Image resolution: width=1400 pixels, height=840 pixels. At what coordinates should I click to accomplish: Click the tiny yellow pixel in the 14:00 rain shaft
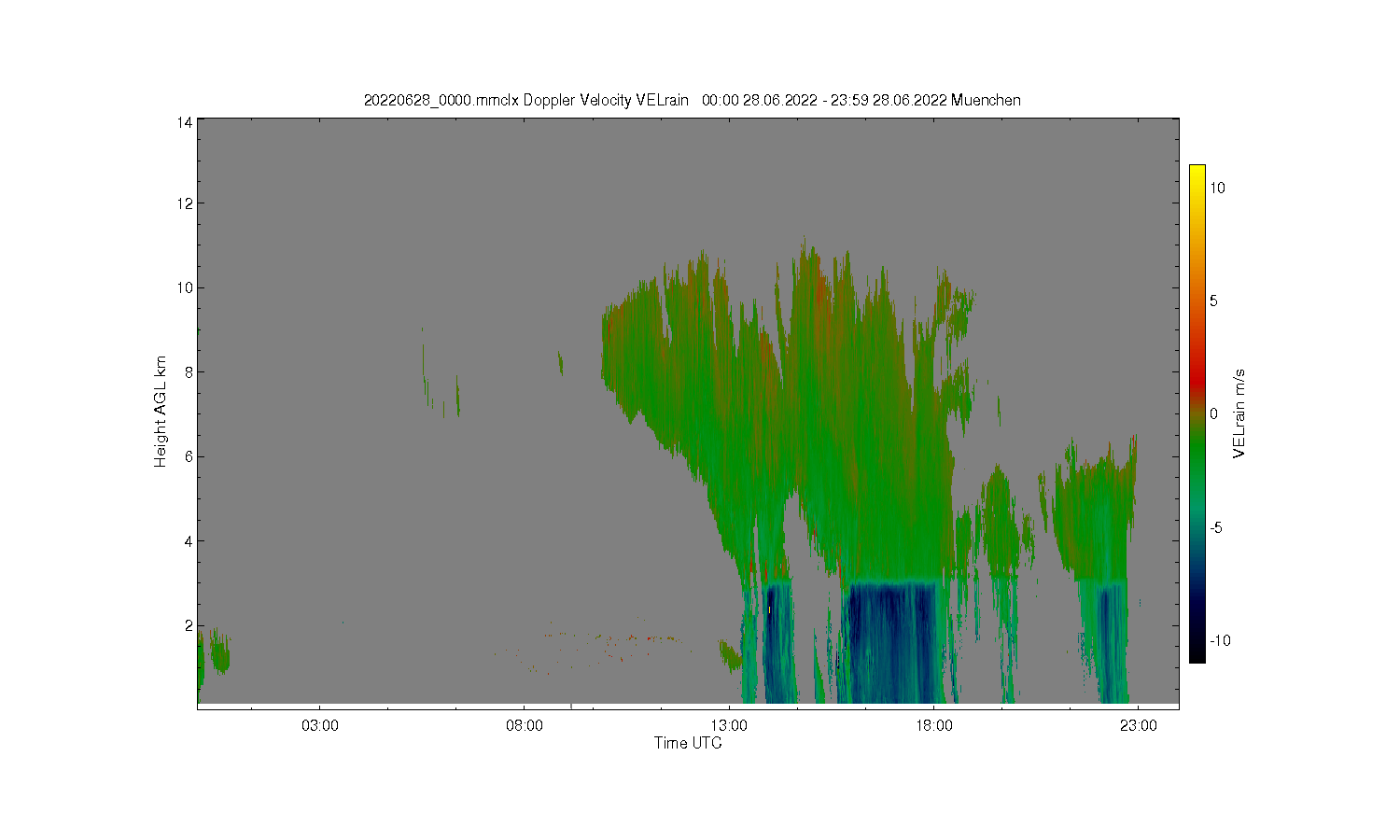(769, 609)
